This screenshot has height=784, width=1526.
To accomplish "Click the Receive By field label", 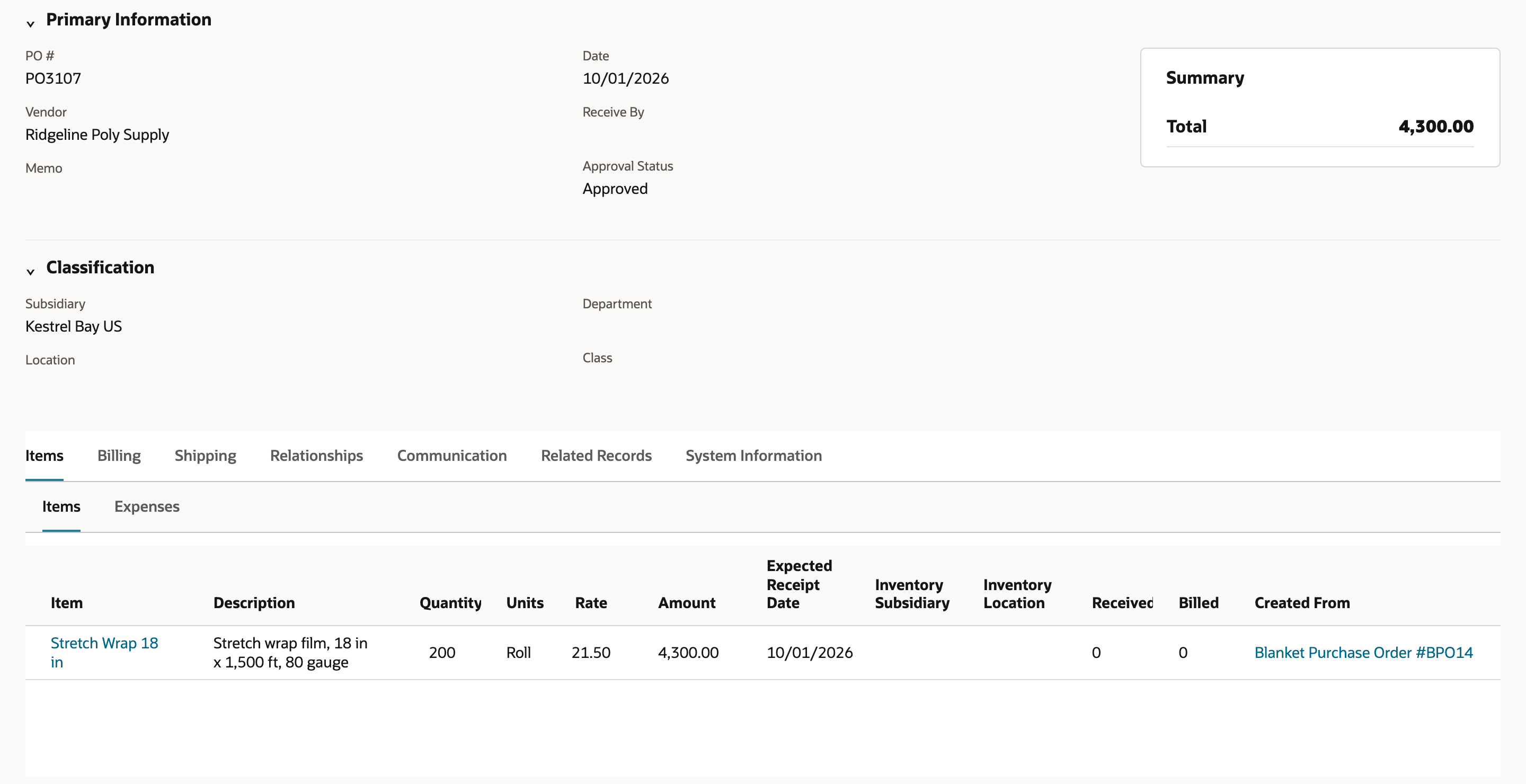I will pyautogui.click(x=613, y=112).
